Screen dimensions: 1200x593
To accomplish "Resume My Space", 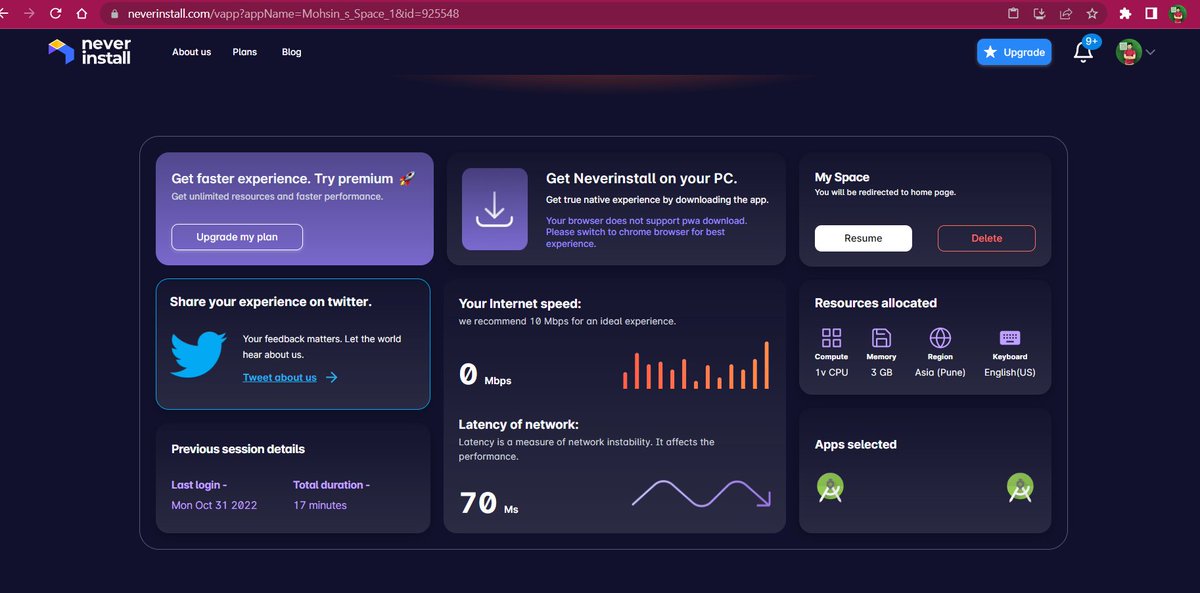I will click(863, 238).
